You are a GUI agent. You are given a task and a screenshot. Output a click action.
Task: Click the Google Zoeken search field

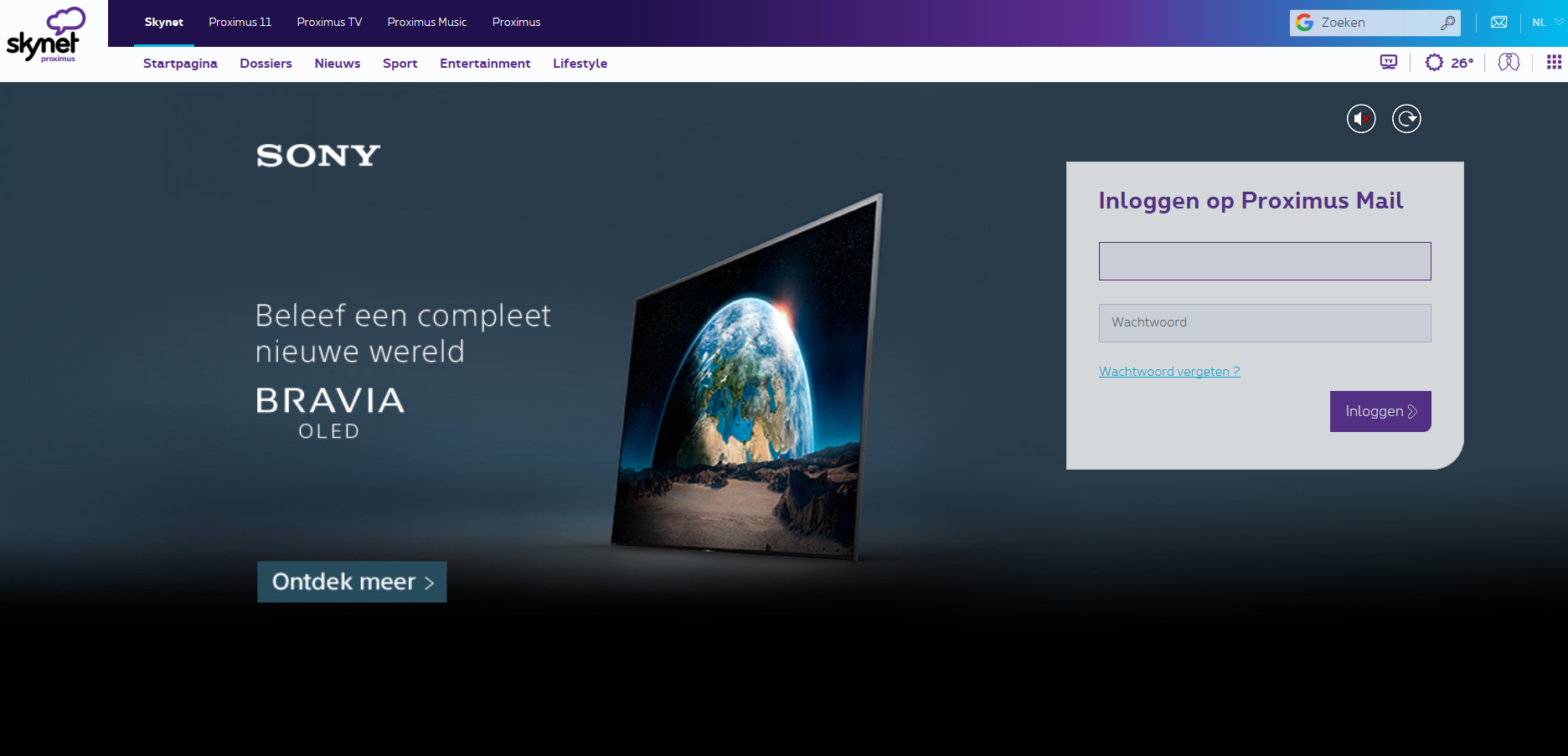point(1375,23)
